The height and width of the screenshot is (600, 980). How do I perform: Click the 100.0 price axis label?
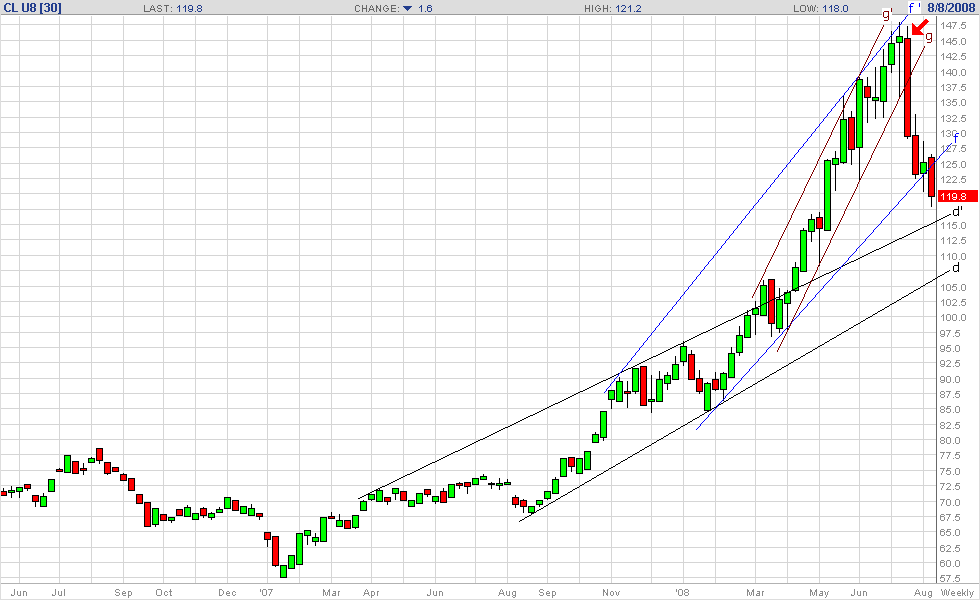click(954, 318)
